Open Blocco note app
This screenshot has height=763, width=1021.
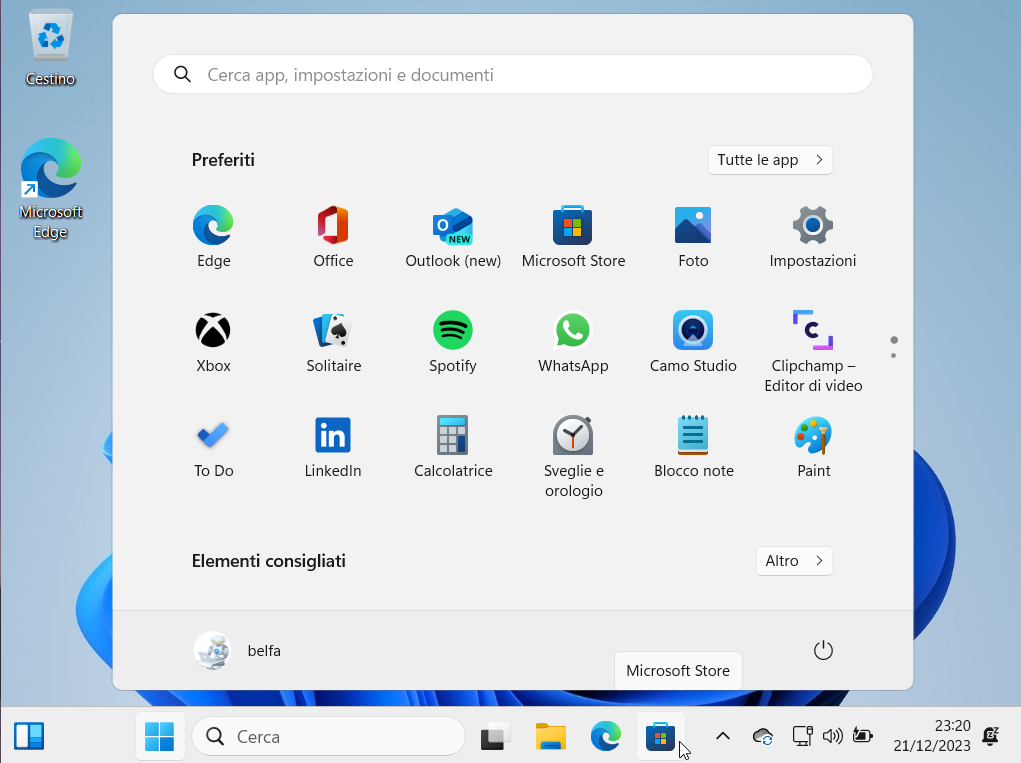pyautogui.click(x=693, y=447)
